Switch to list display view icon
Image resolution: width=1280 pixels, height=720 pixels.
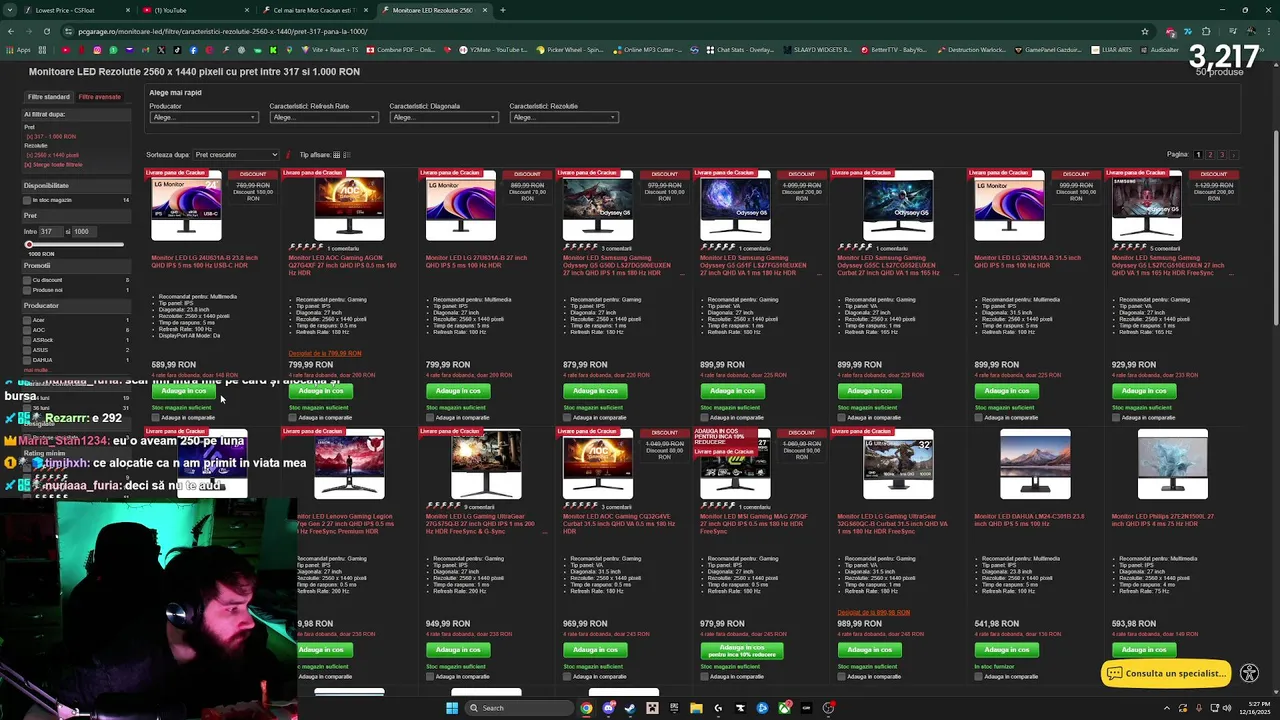tap(346, 155)
